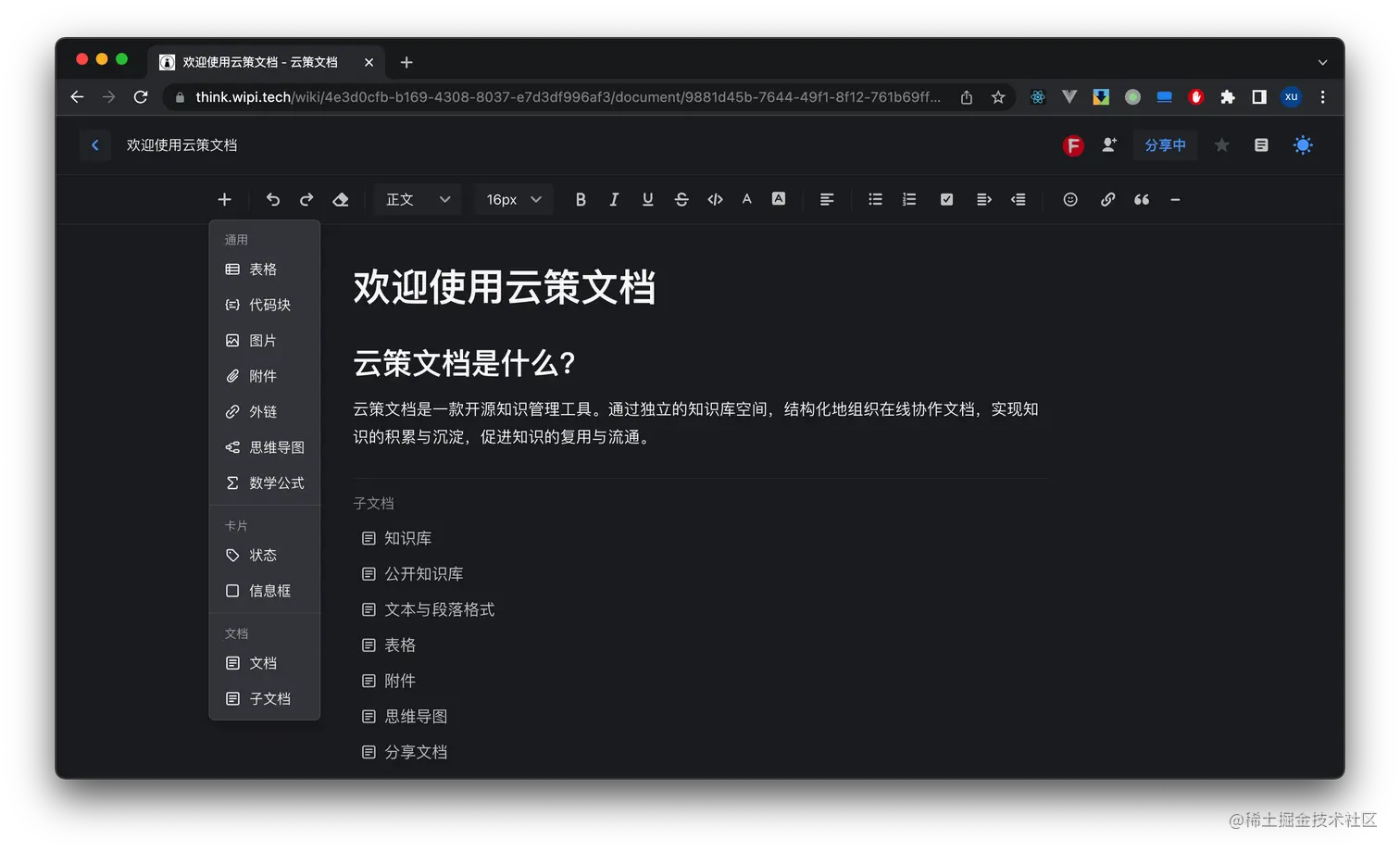The height and width of the screenshot is (852, 1400).
Task: Open the emoji picker icon
Action: coord(1069,199)
